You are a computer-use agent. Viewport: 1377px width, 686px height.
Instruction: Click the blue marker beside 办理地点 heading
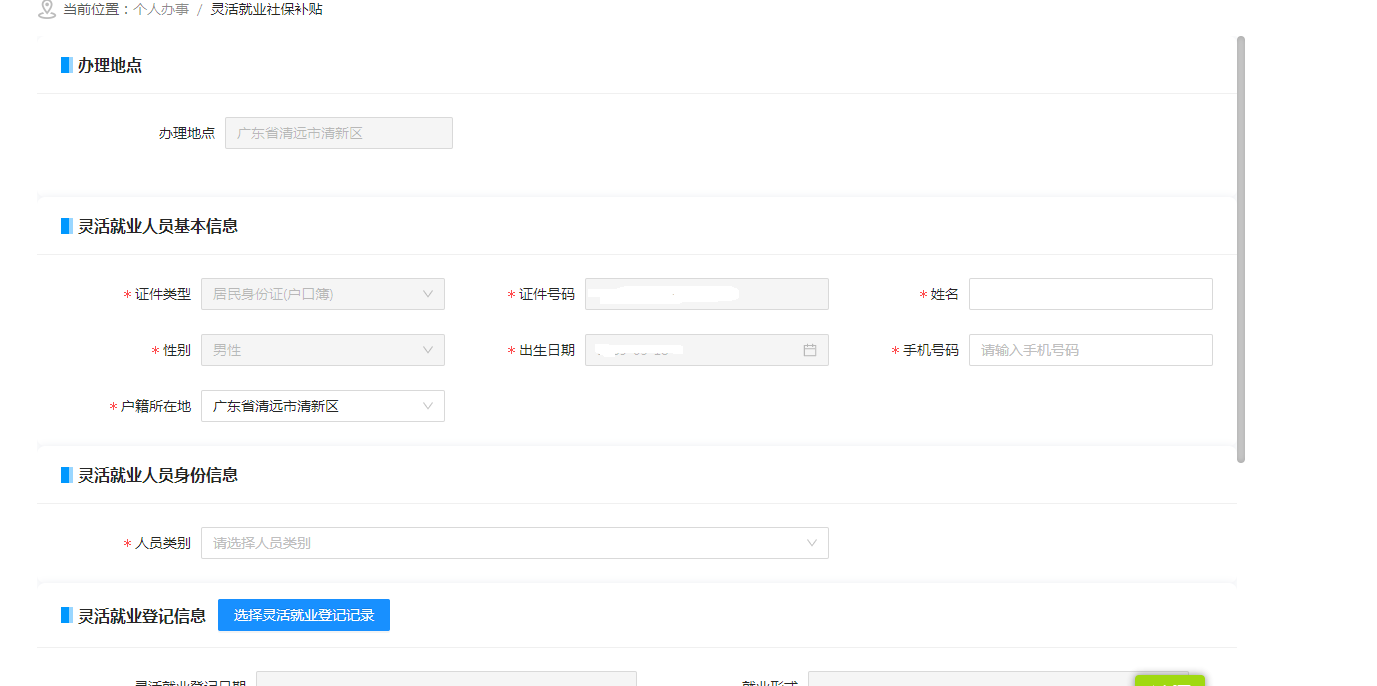65,65
